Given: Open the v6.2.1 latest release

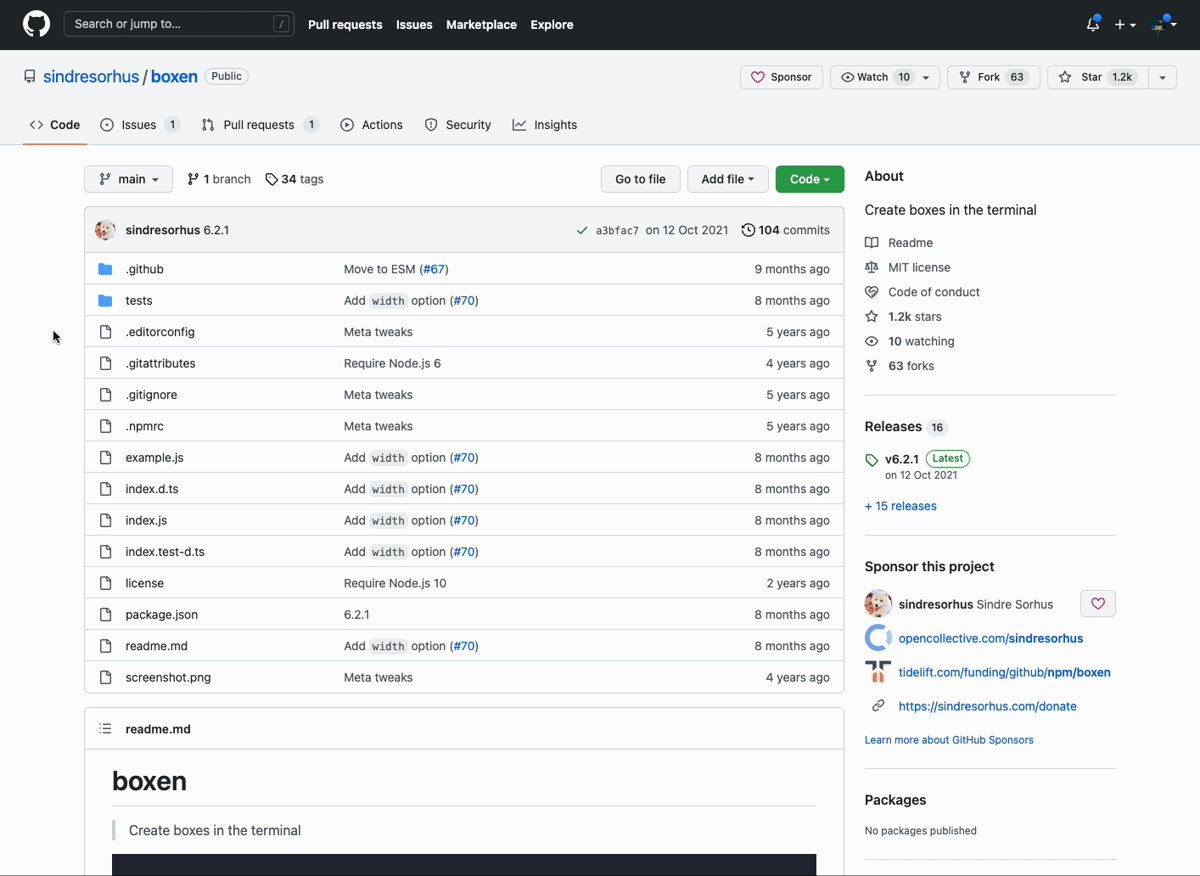Looking at the screenshot, I should click(x=901, y=459).
